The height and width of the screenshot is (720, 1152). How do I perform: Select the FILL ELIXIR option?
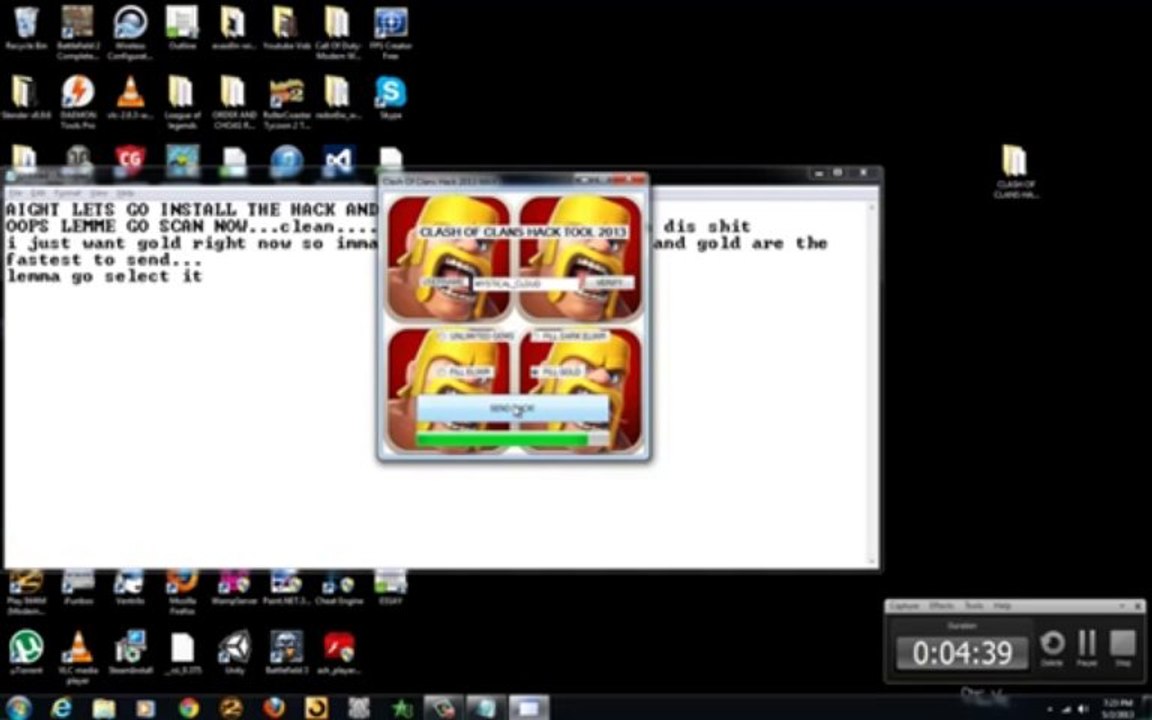pyautogui.click(x=464, y=372)
